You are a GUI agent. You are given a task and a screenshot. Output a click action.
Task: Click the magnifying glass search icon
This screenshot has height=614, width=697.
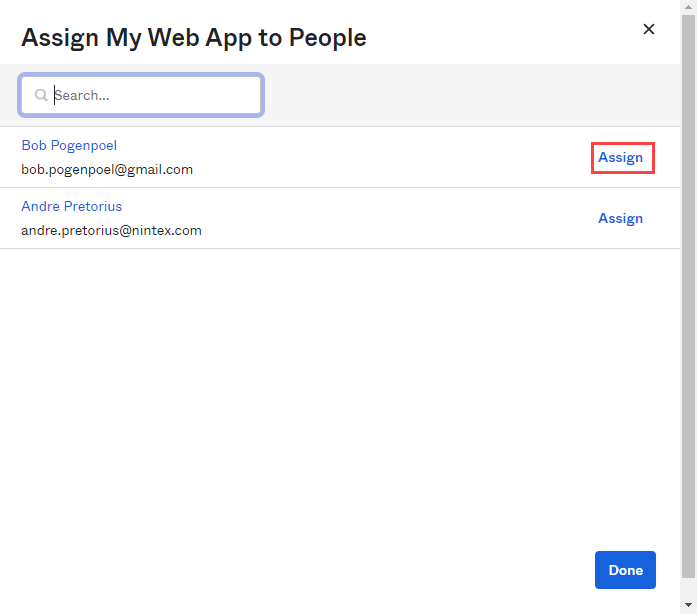tap(41, 96)
